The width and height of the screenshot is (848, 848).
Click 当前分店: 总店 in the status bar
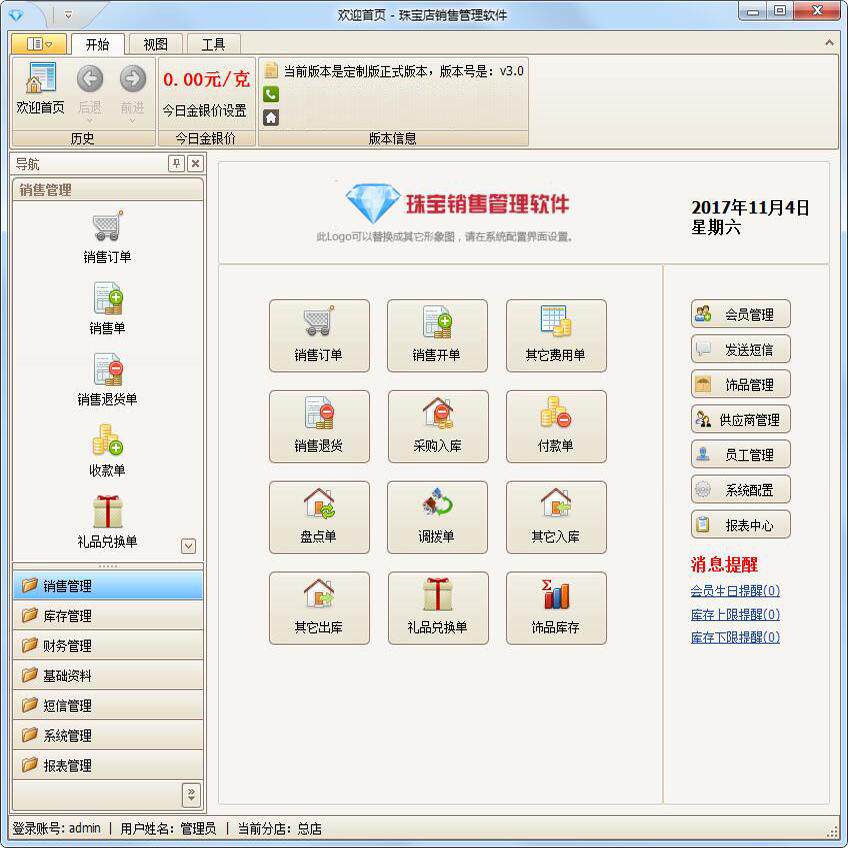(x=280, y=828)
